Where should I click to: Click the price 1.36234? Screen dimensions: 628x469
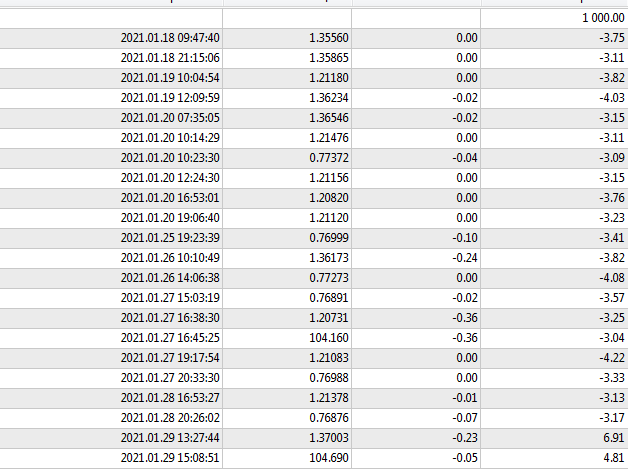click(x=329, y=98)
